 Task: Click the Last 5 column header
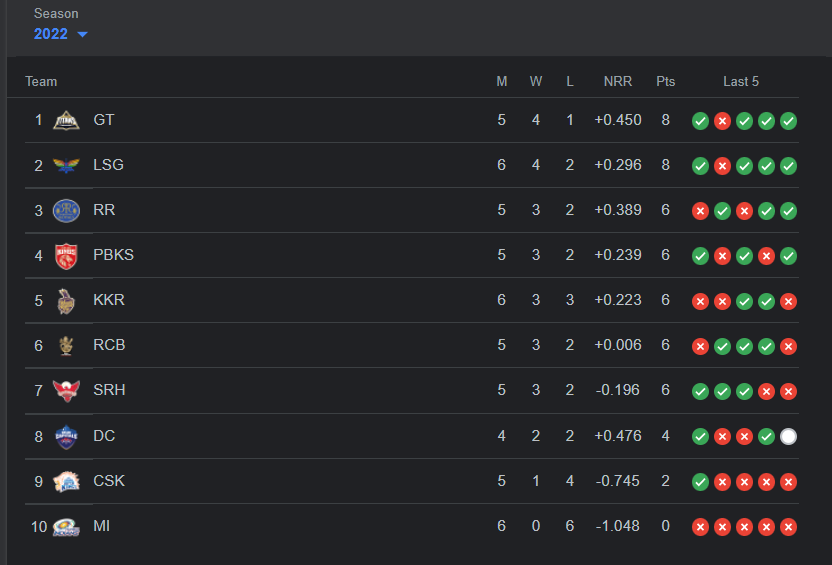[x=741, y=81]
